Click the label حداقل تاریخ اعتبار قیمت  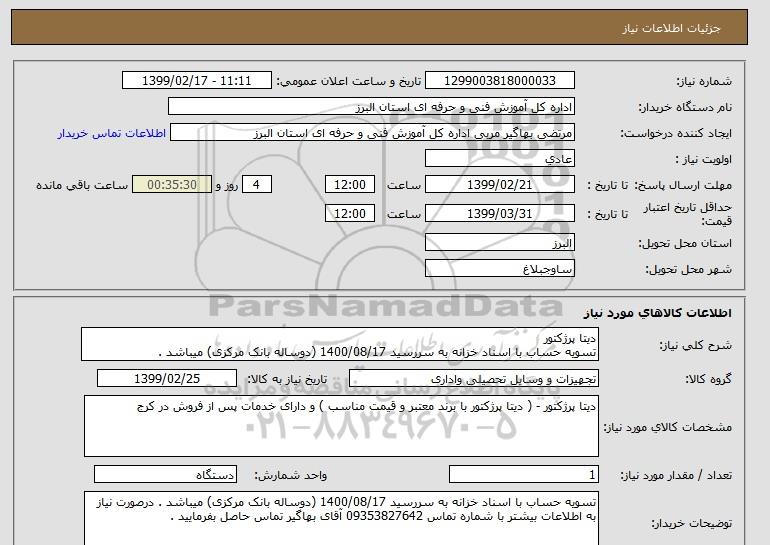[x=688, y=214]
